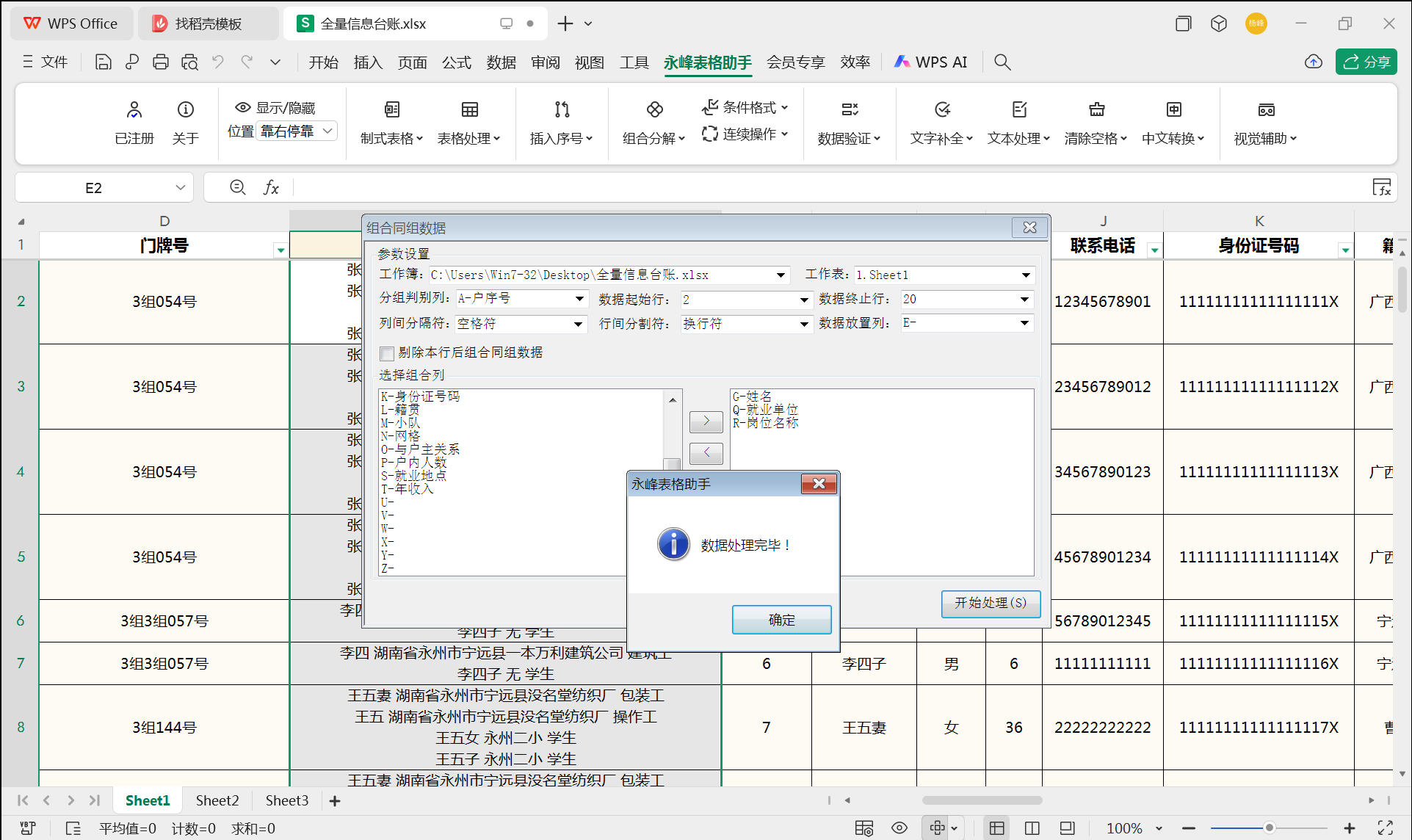This screenshot has width=1412, height=840.
Task: Click the 视觉辅助 icon
Action: 1265,122
